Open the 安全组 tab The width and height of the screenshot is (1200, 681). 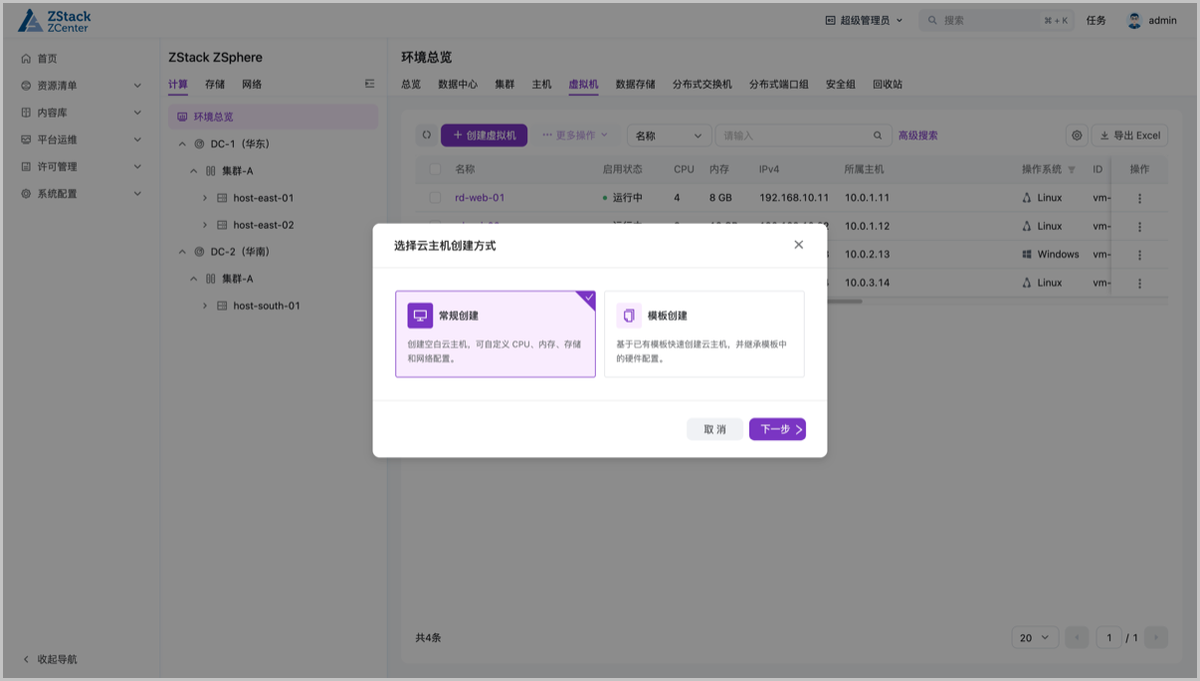[841, 85]
